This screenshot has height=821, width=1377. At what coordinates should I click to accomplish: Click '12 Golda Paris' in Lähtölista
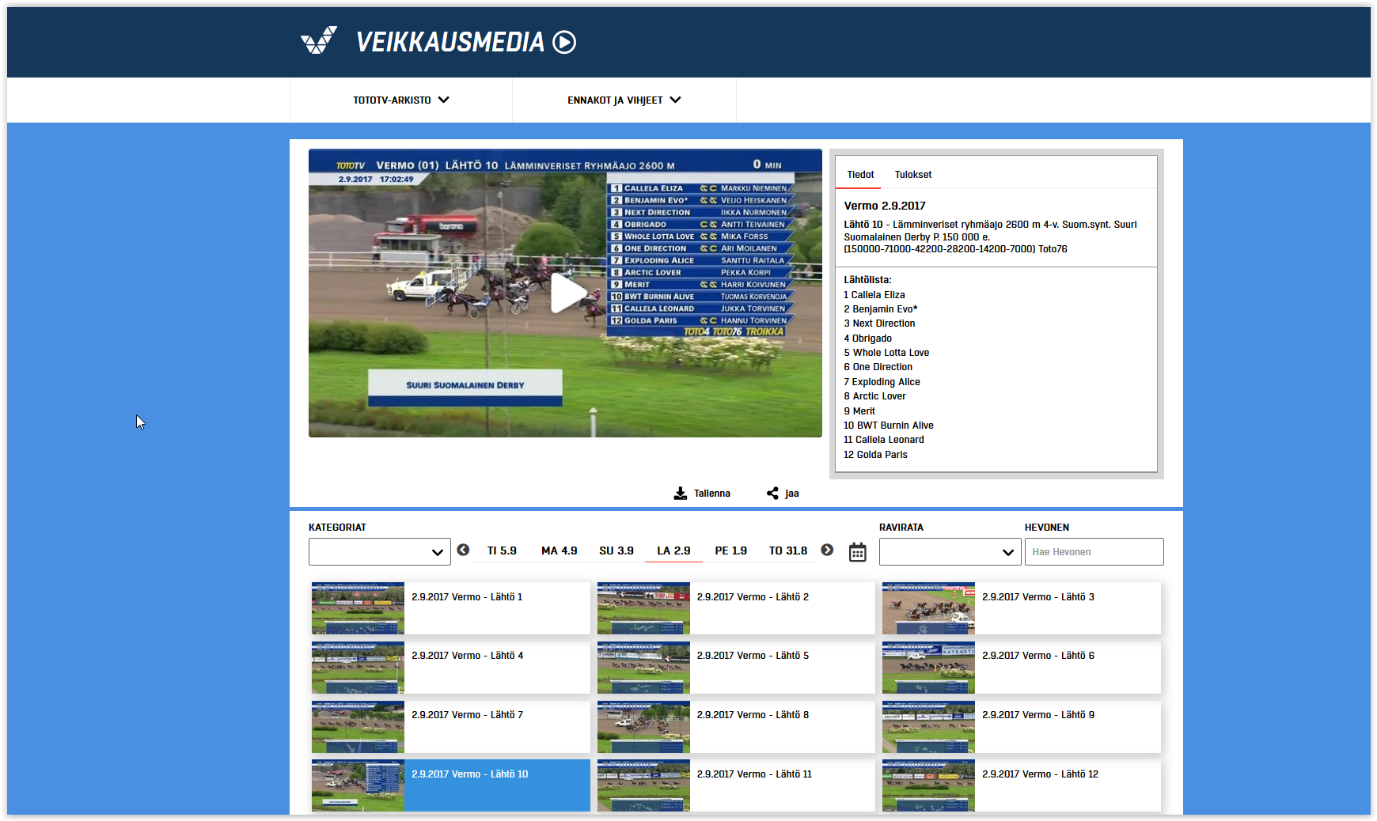click(x=876, y=455)
